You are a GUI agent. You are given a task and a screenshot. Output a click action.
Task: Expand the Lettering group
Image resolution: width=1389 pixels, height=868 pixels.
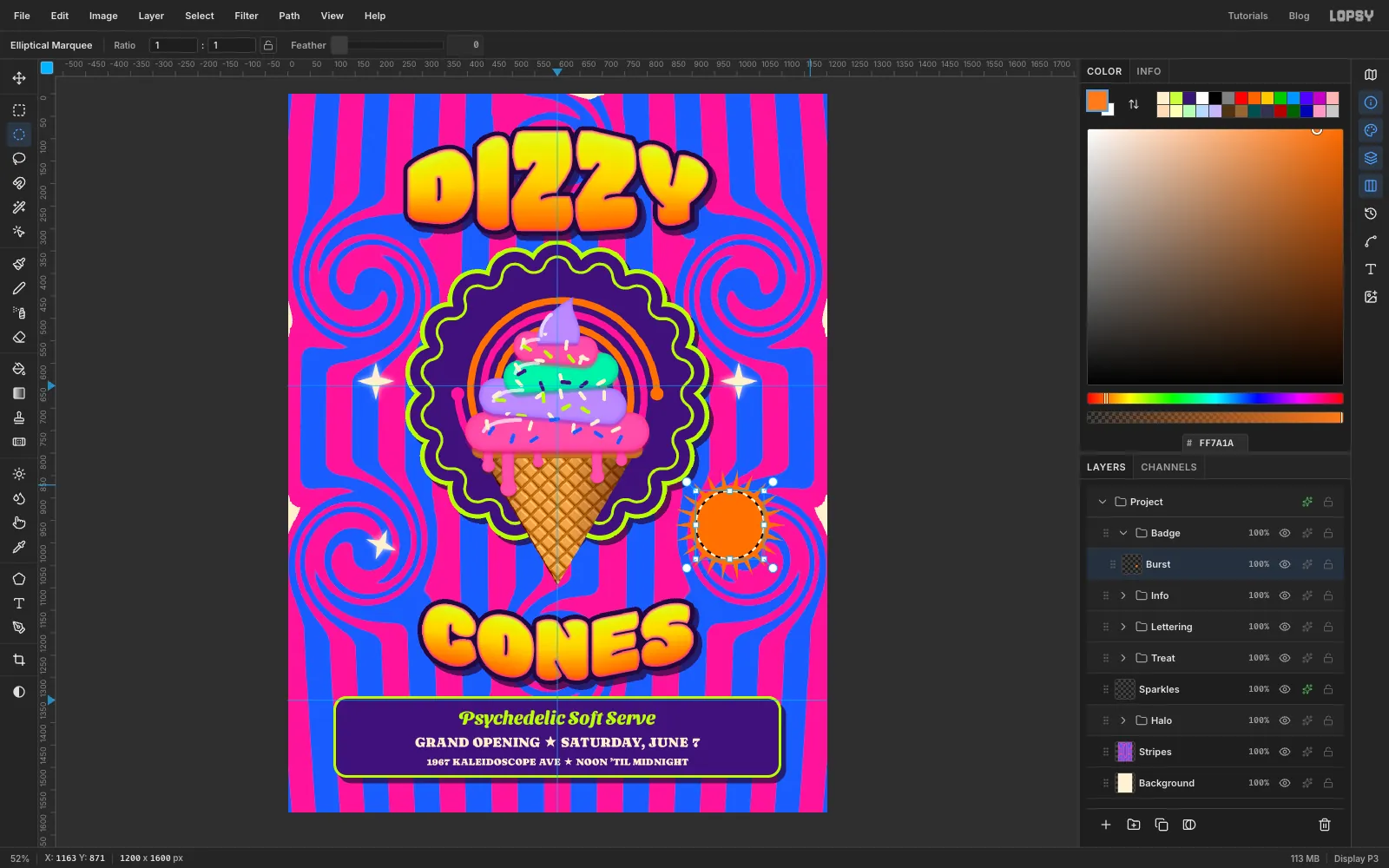click(1123, 627)
